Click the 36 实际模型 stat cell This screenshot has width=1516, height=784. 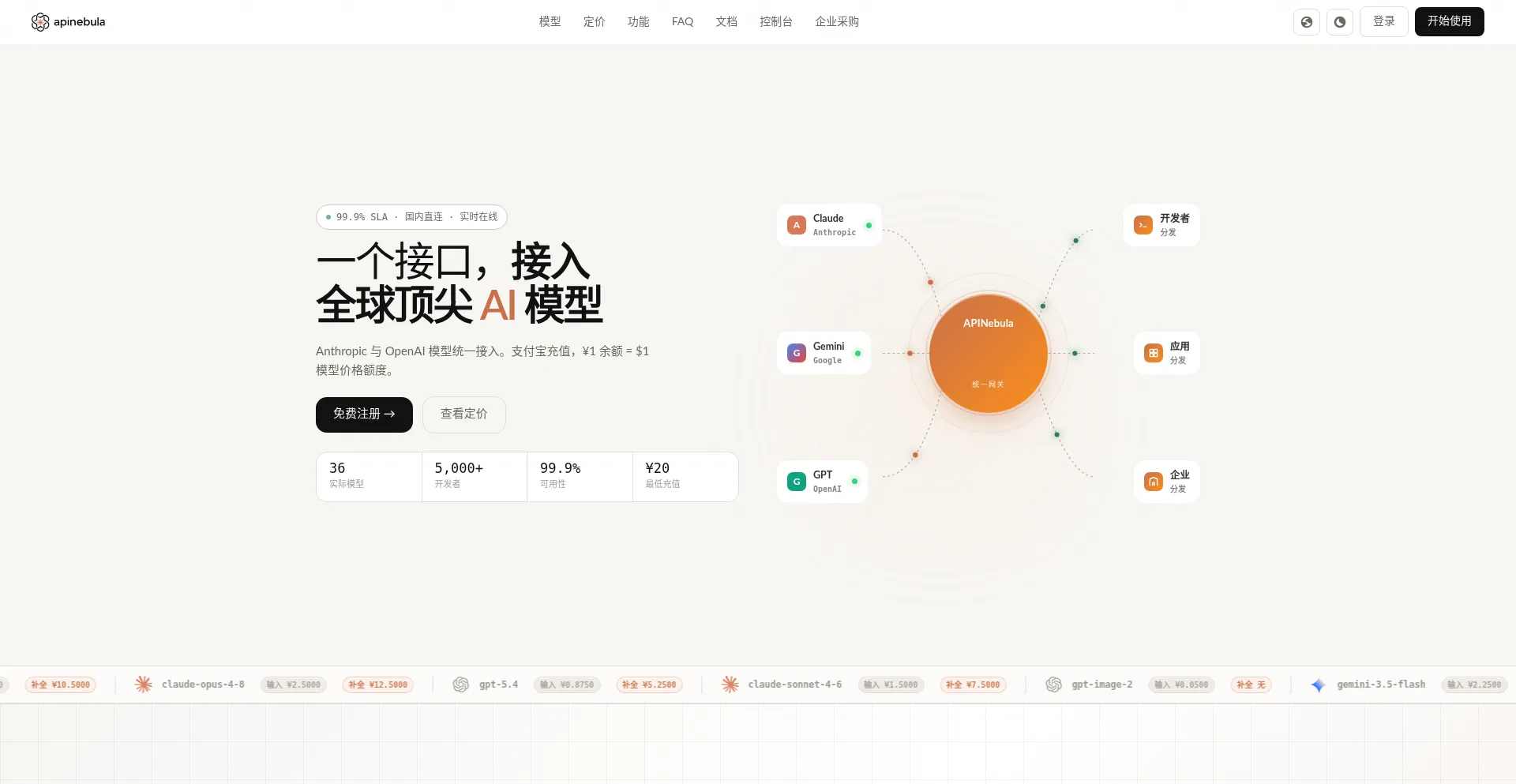click(369, 477)
